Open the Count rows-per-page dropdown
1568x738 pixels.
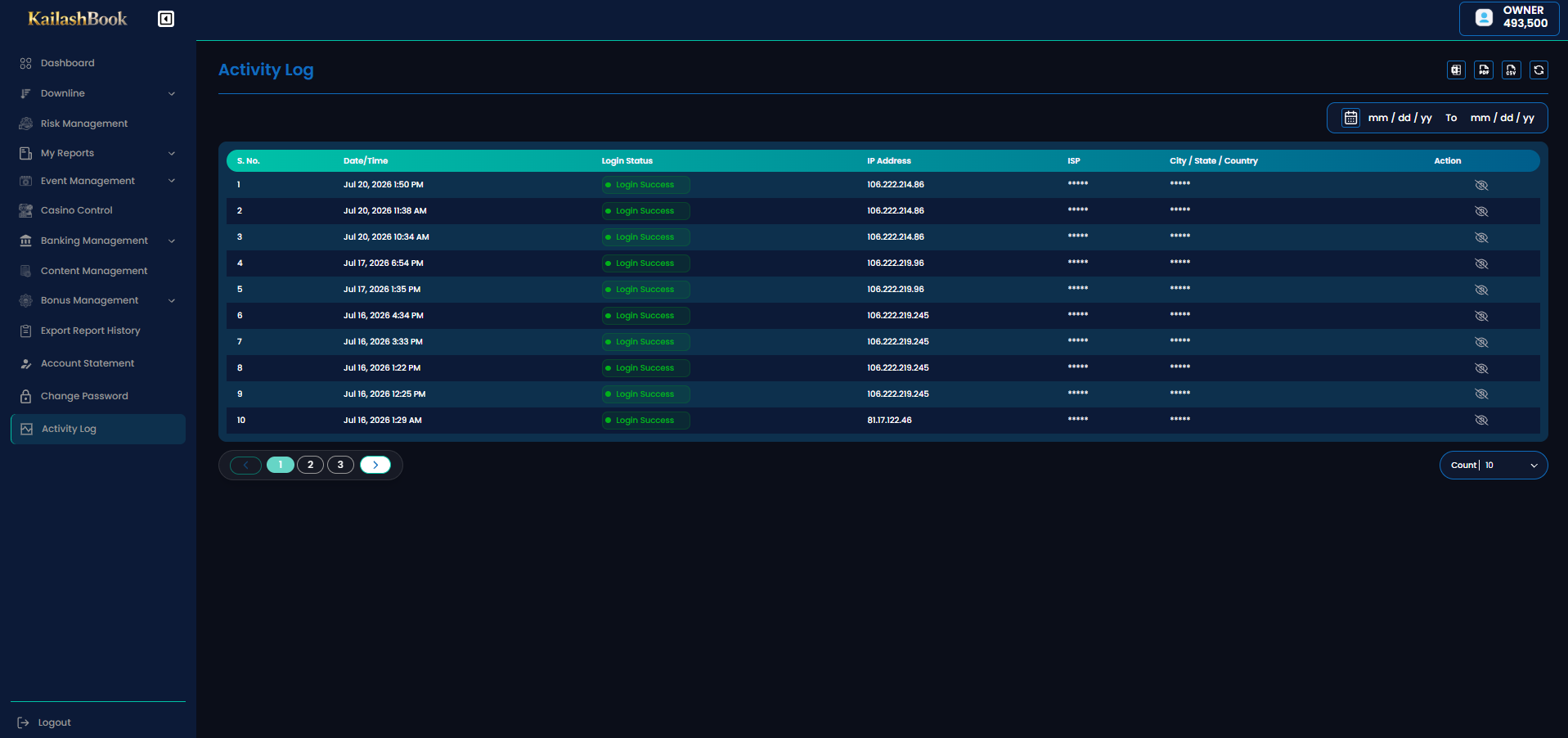pyautogui.click(x=1494, y=466)
